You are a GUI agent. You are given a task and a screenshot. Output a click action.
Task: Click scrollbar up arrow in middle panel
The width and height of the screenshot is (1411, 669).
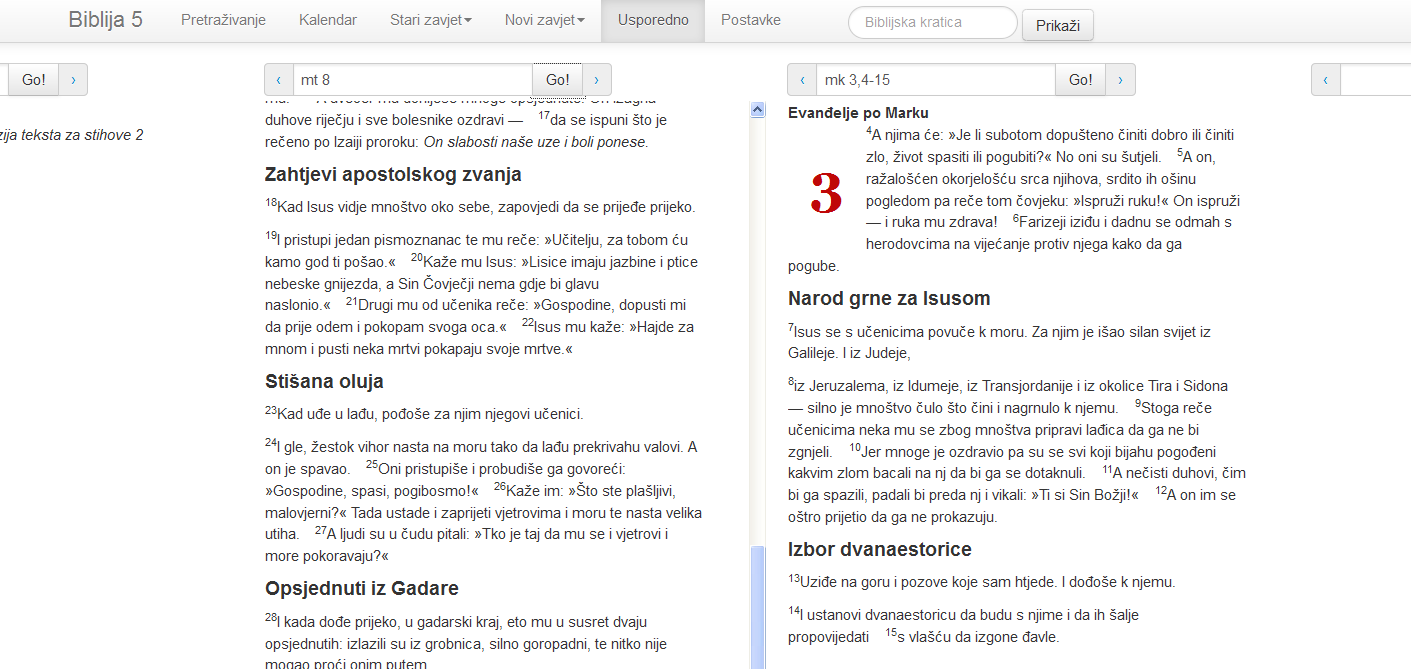[x=757, y=110]
